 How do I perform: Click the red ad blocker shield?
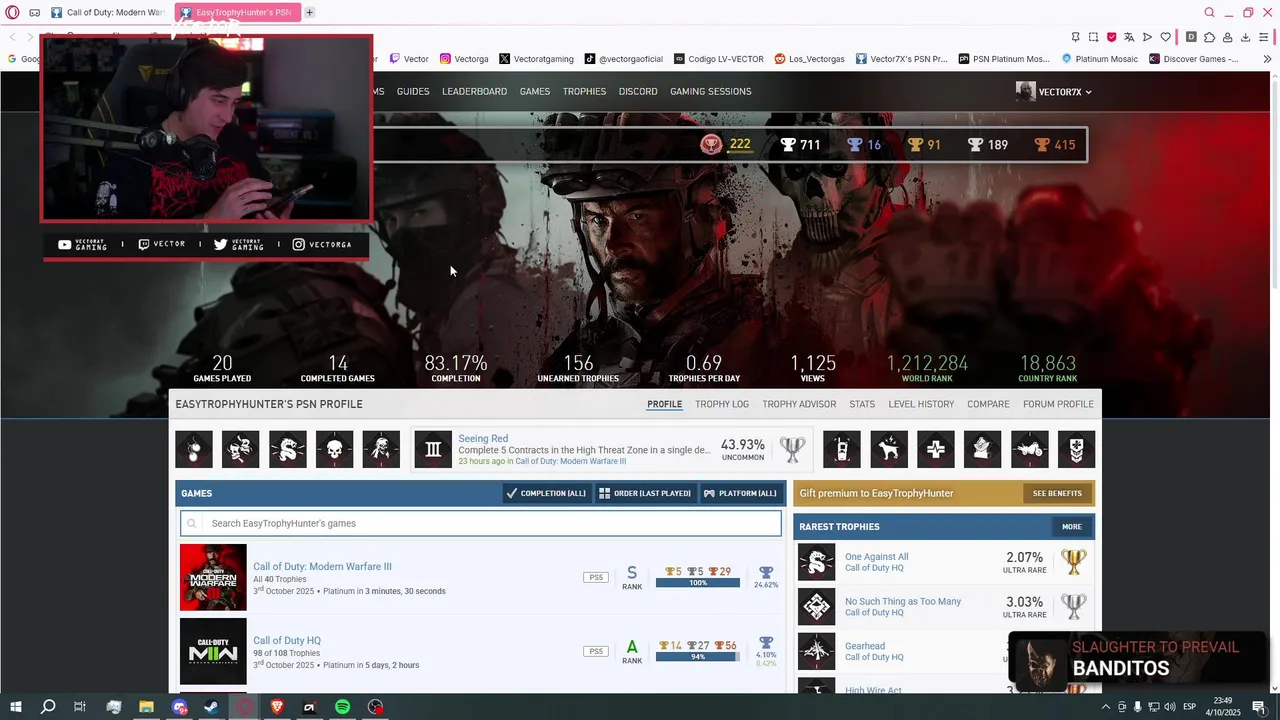1111,37
